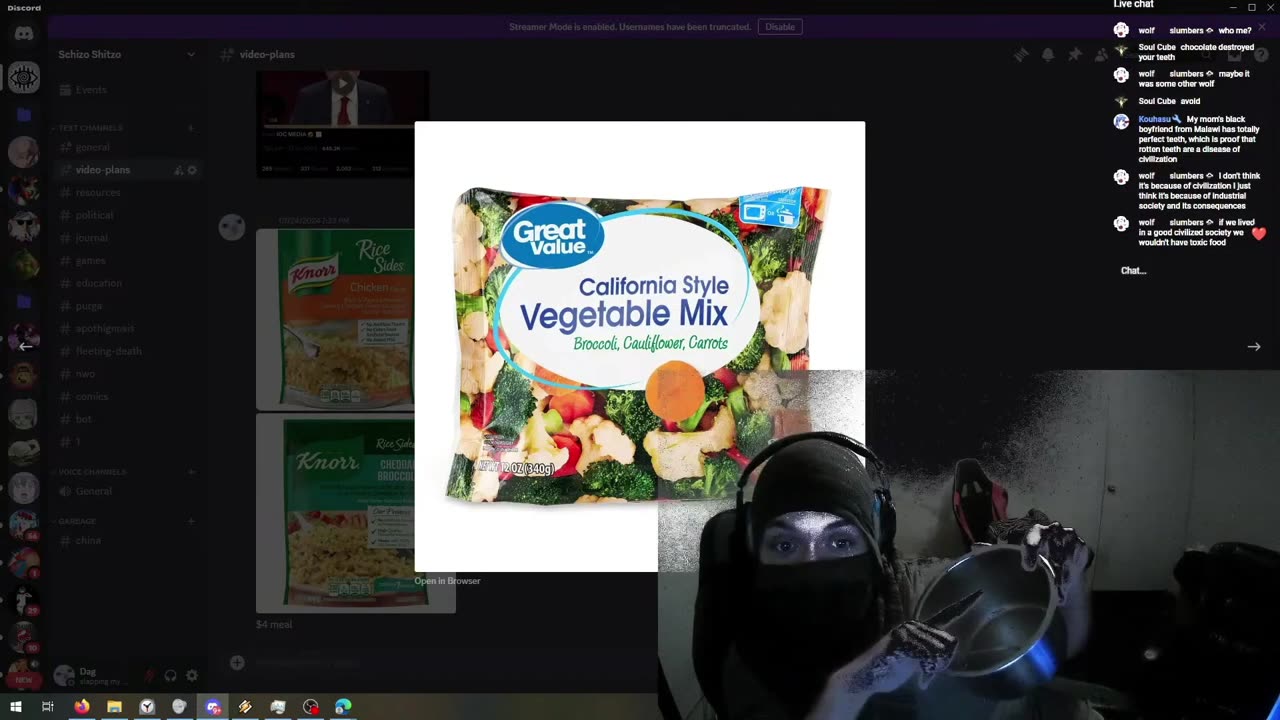Open video-plans channel settings gear
1280x720 pixels.
tap(192, 170)
